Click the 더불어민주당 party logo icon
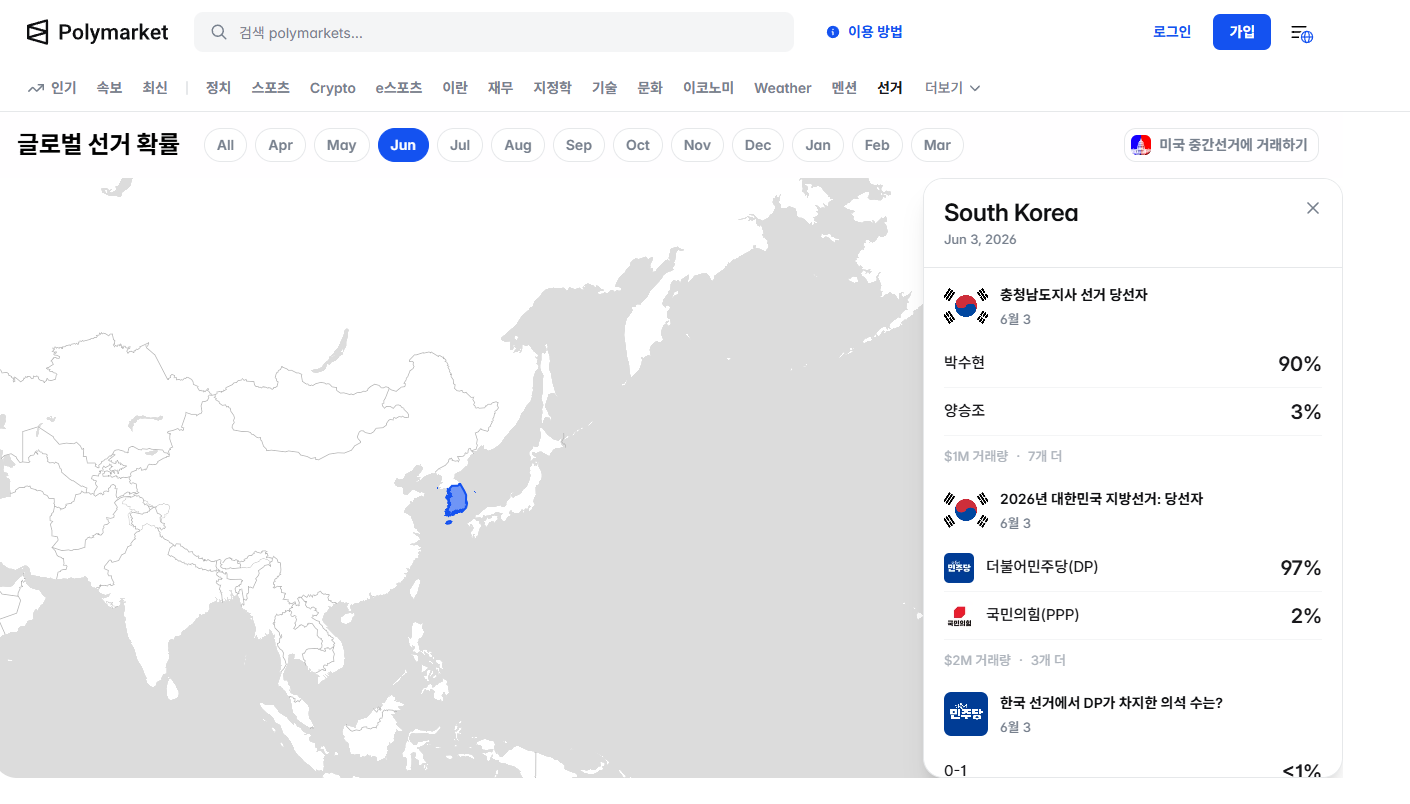The width and height of the screenshot is (1410, 804). 959,568
